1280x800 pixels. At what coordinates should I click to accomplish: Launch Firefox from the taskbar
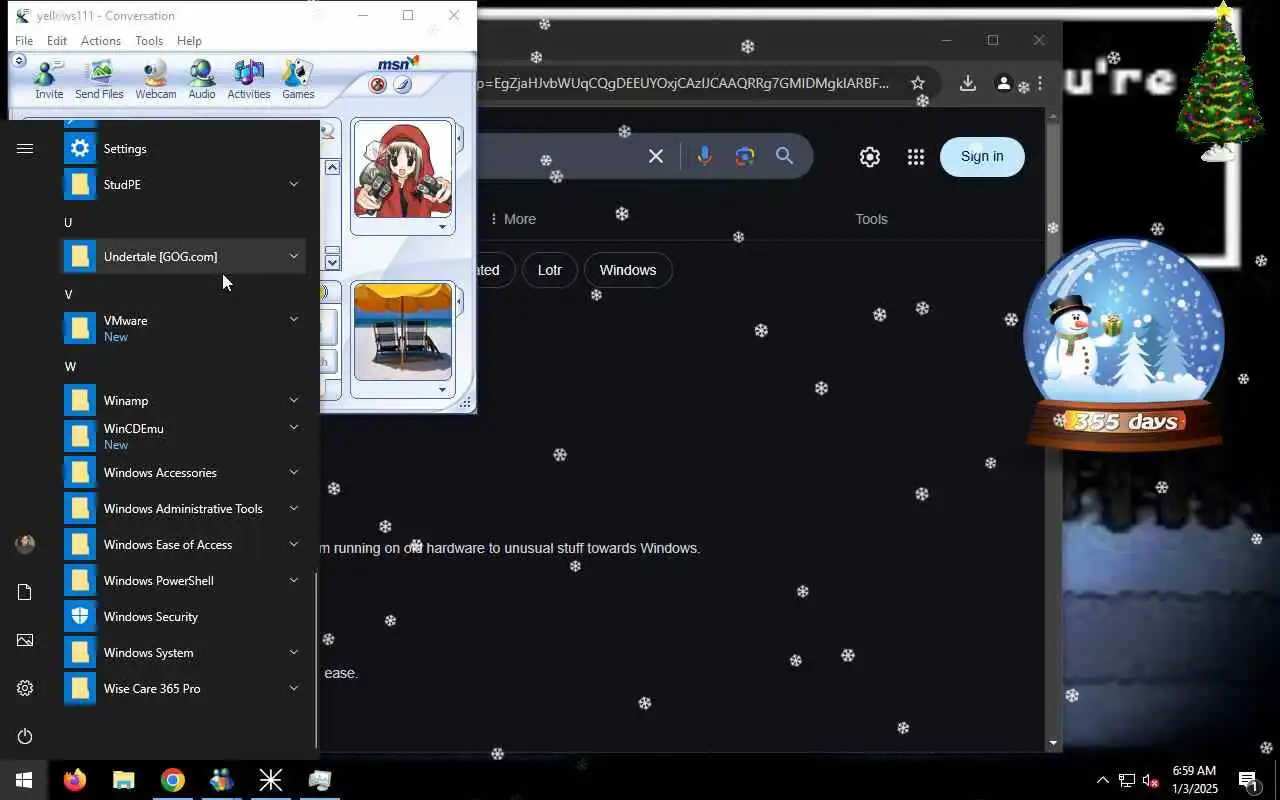[75, 780]
